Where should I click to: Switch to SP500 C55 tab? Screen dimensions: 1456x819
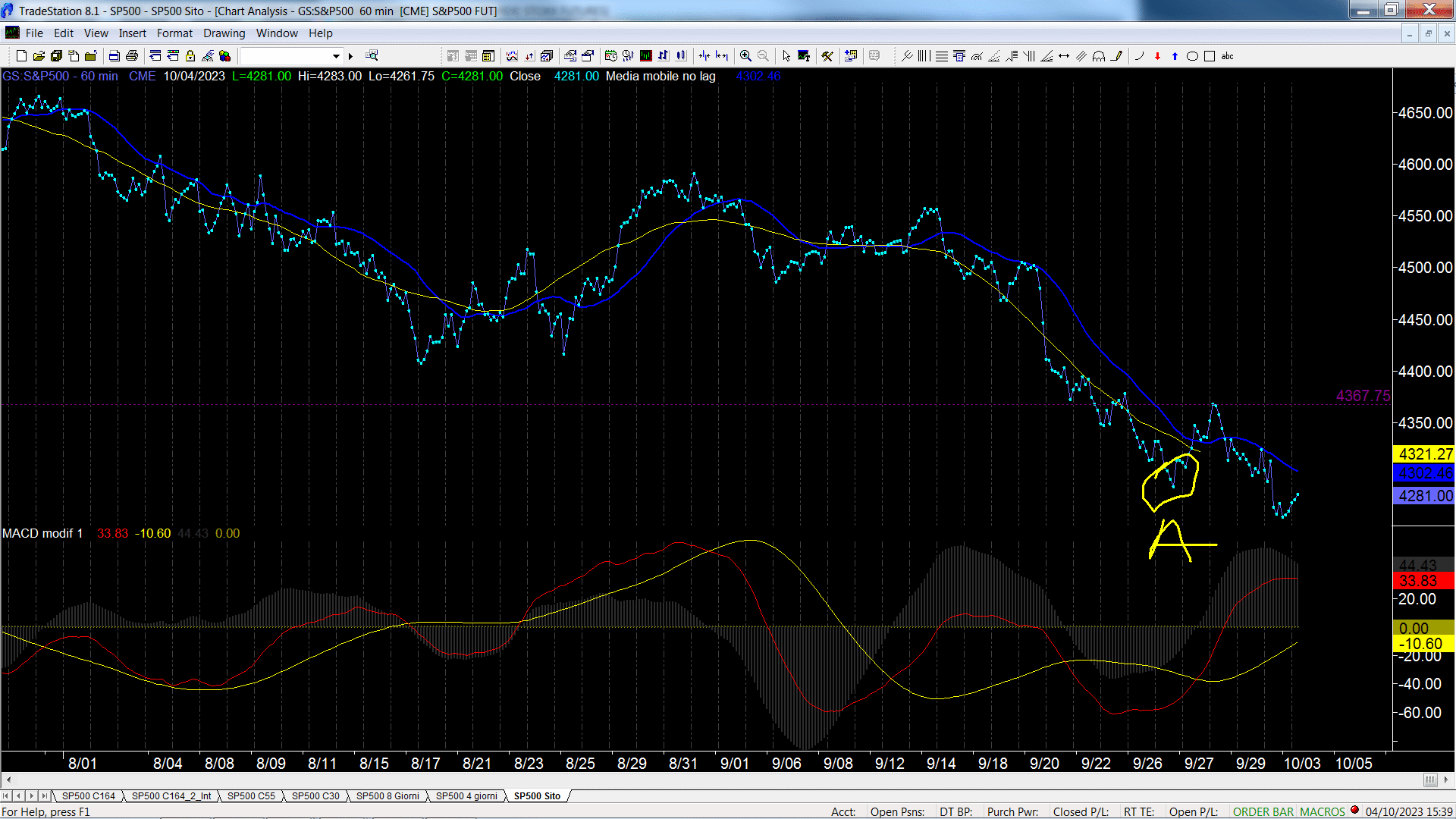pyautogui.click(x=251, y=796)
